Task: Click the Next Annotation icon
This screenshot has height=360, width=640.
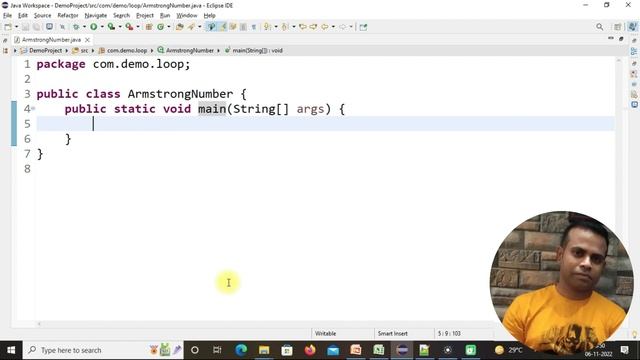Action: [x=267, y=27]
